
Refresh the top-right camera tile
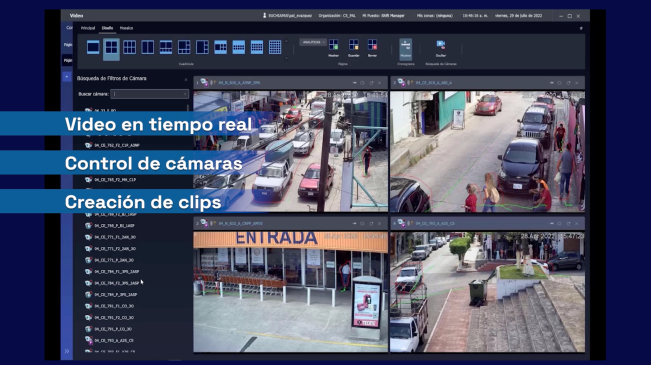click(x=568, y=83)
